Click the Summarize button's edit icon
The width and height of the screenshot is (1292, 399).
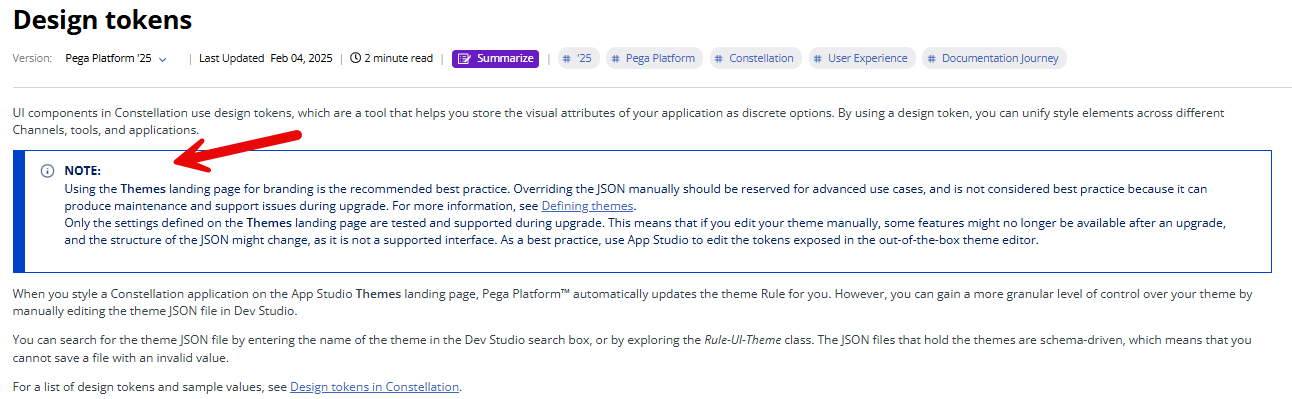(x=464, y=59)
